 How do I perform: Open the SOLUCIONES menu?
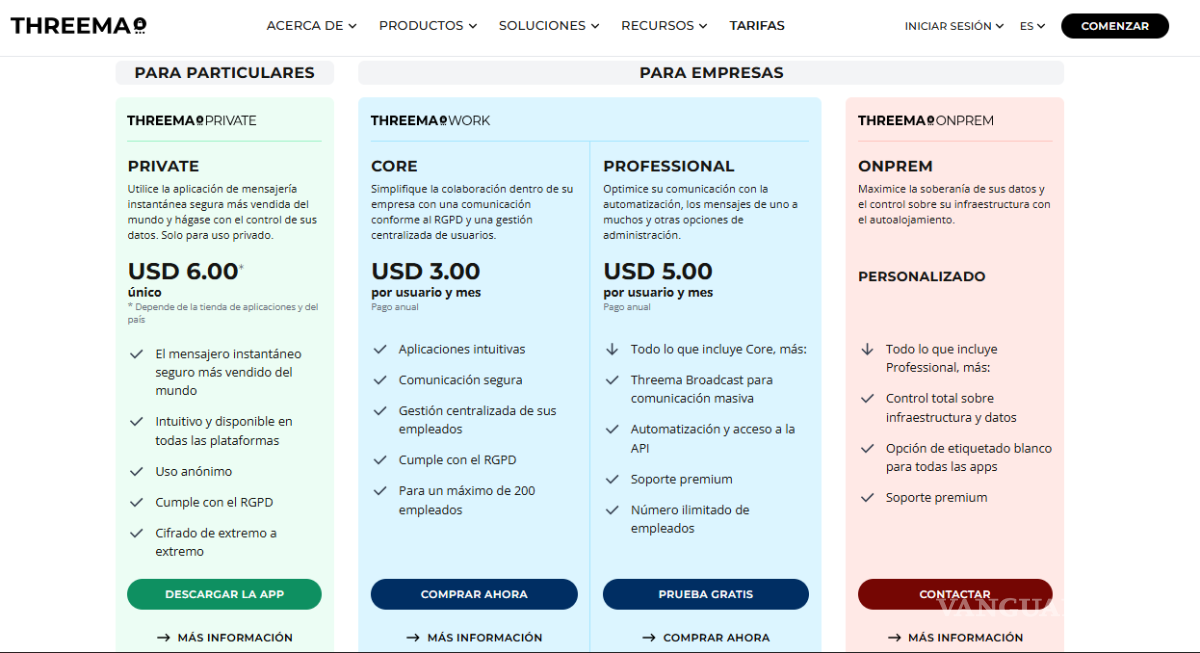point(548,25)
